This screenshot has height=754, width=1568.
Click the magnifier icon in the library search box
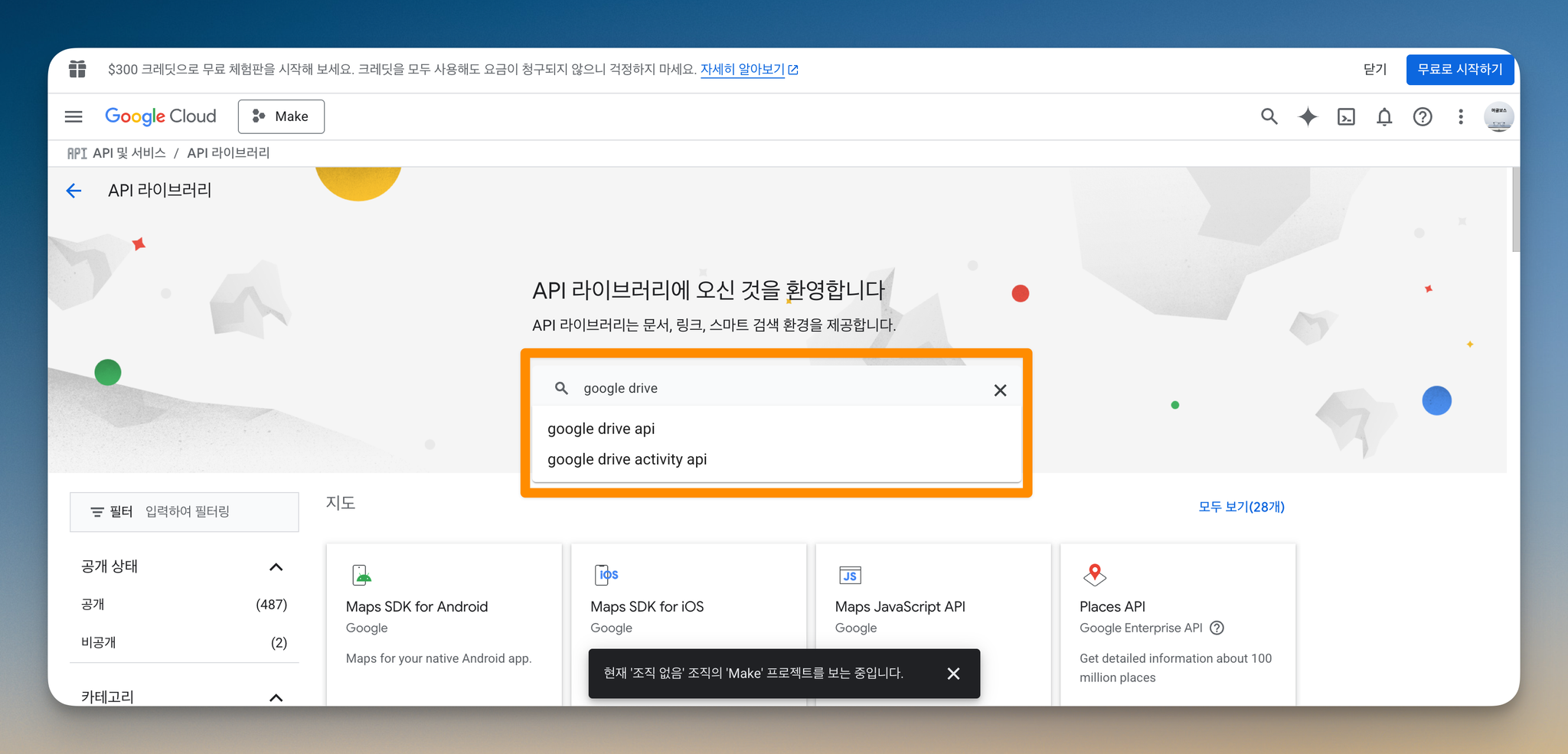coord(561,388)
